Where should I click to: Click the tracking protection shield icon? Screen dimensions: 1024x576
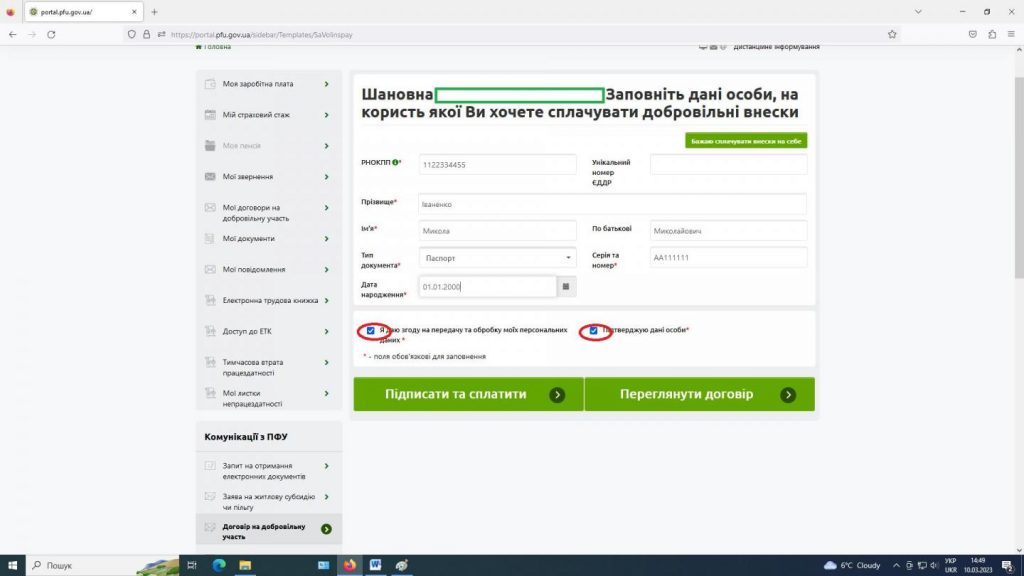[132, 35]
